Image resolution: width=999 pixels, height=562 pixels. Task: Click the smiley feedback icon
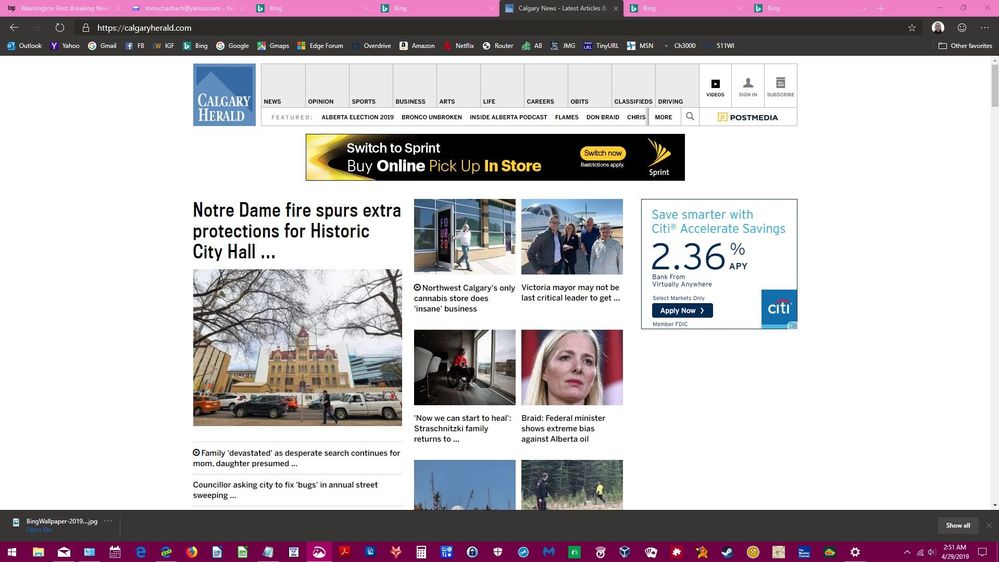click(961, 27)
